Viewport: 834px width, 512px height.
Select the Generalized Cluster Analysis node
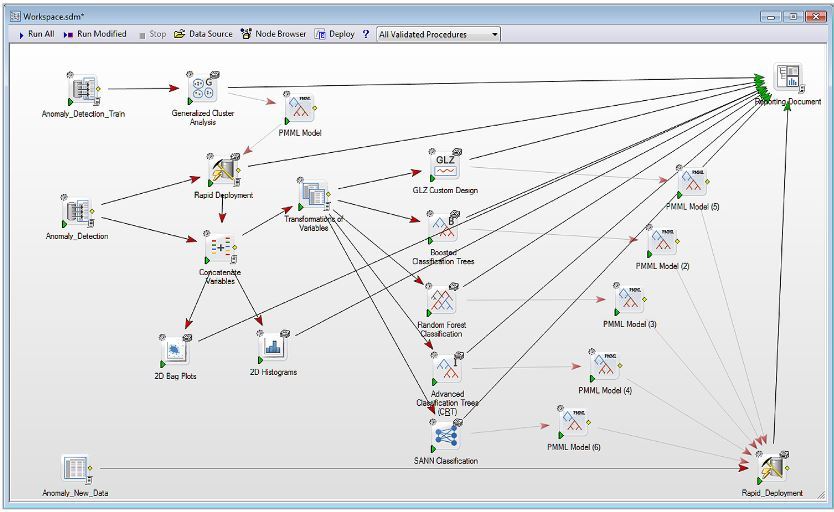(x=202, y=88)
